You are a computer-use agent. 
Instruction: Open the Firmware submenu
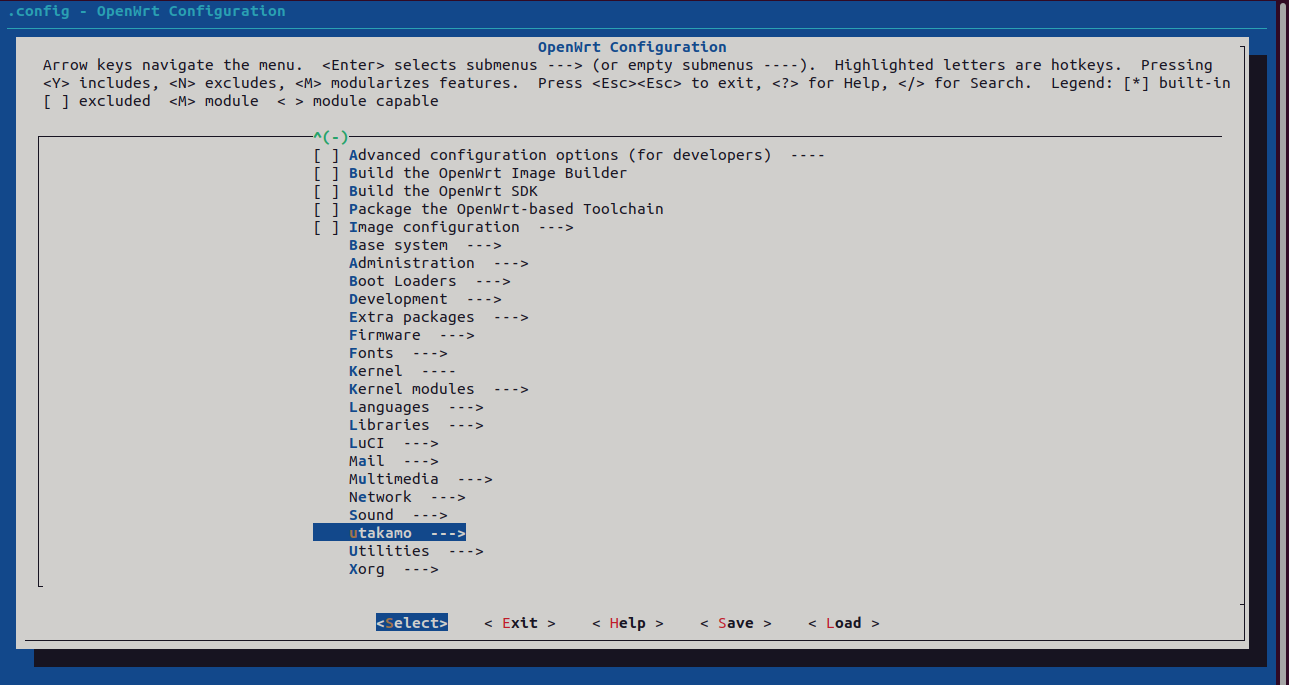pos(411,335)
